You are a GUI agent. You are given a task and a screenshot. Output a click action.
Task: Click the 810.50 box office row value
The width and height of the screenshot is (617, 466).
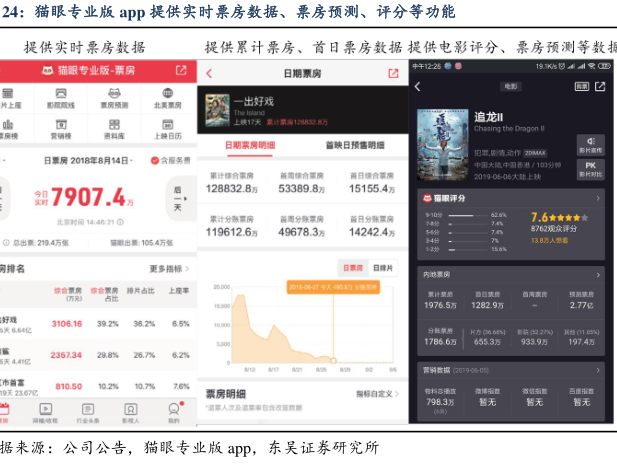click(x=68, y=386)
